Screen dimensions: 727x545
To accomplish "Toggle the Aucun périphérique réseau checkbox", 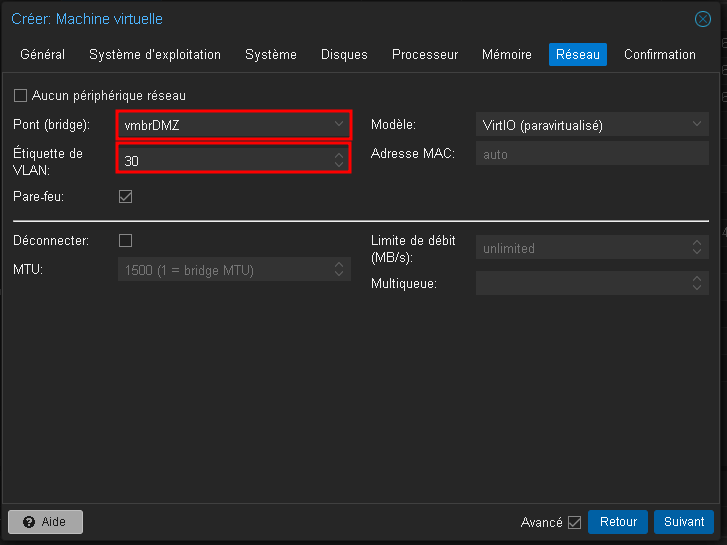I will pos(20,96).
